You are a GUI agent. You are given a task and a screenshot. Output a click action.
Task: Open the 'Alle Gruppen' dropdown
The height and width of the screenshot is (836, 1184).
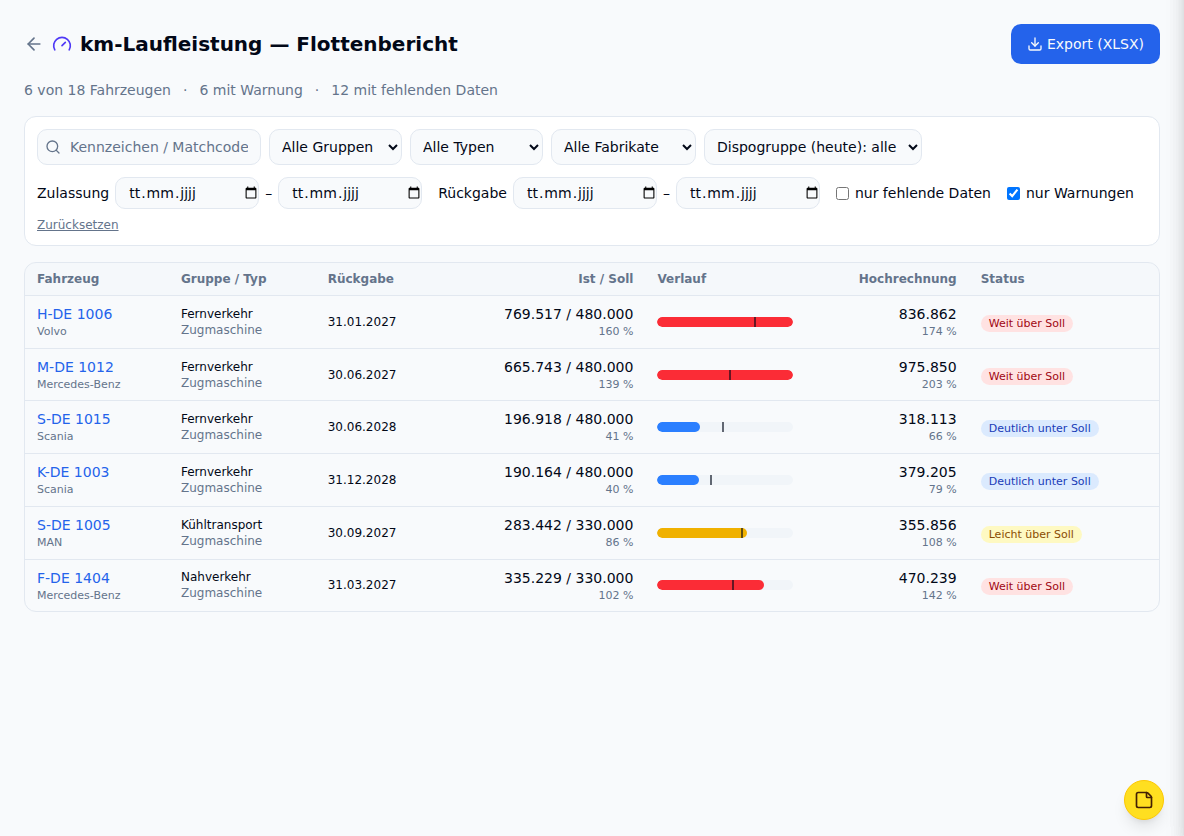pos(336,147)
